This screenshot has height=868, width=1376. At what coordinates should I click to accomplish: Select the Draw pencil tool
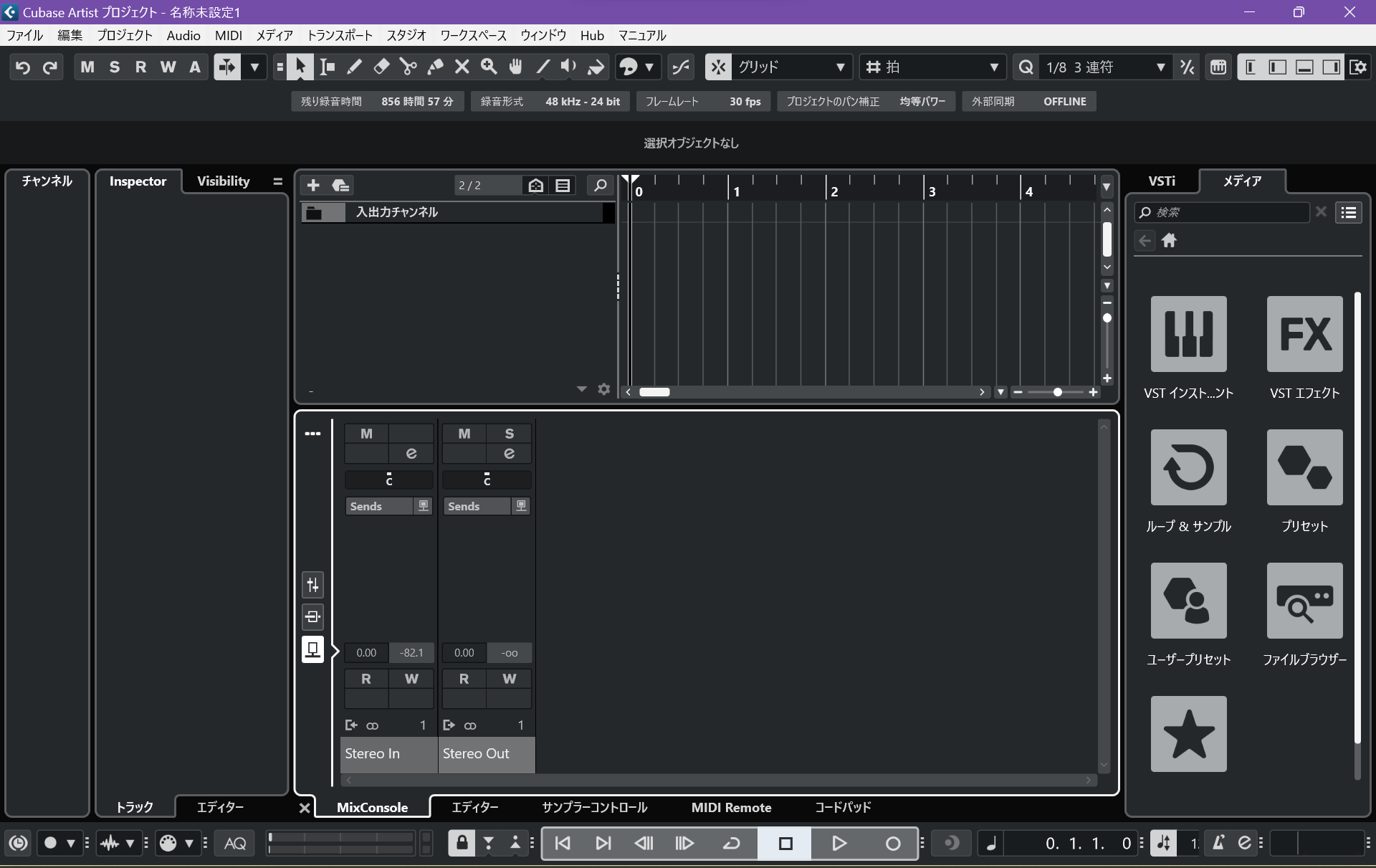[x=354, y=67]
